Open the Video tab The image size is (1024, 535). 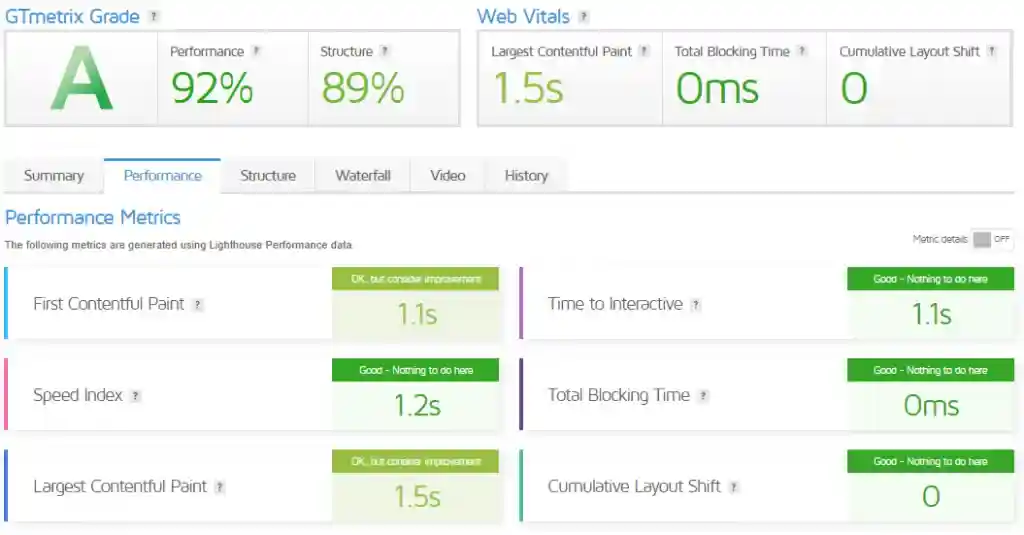click(448, 175)
